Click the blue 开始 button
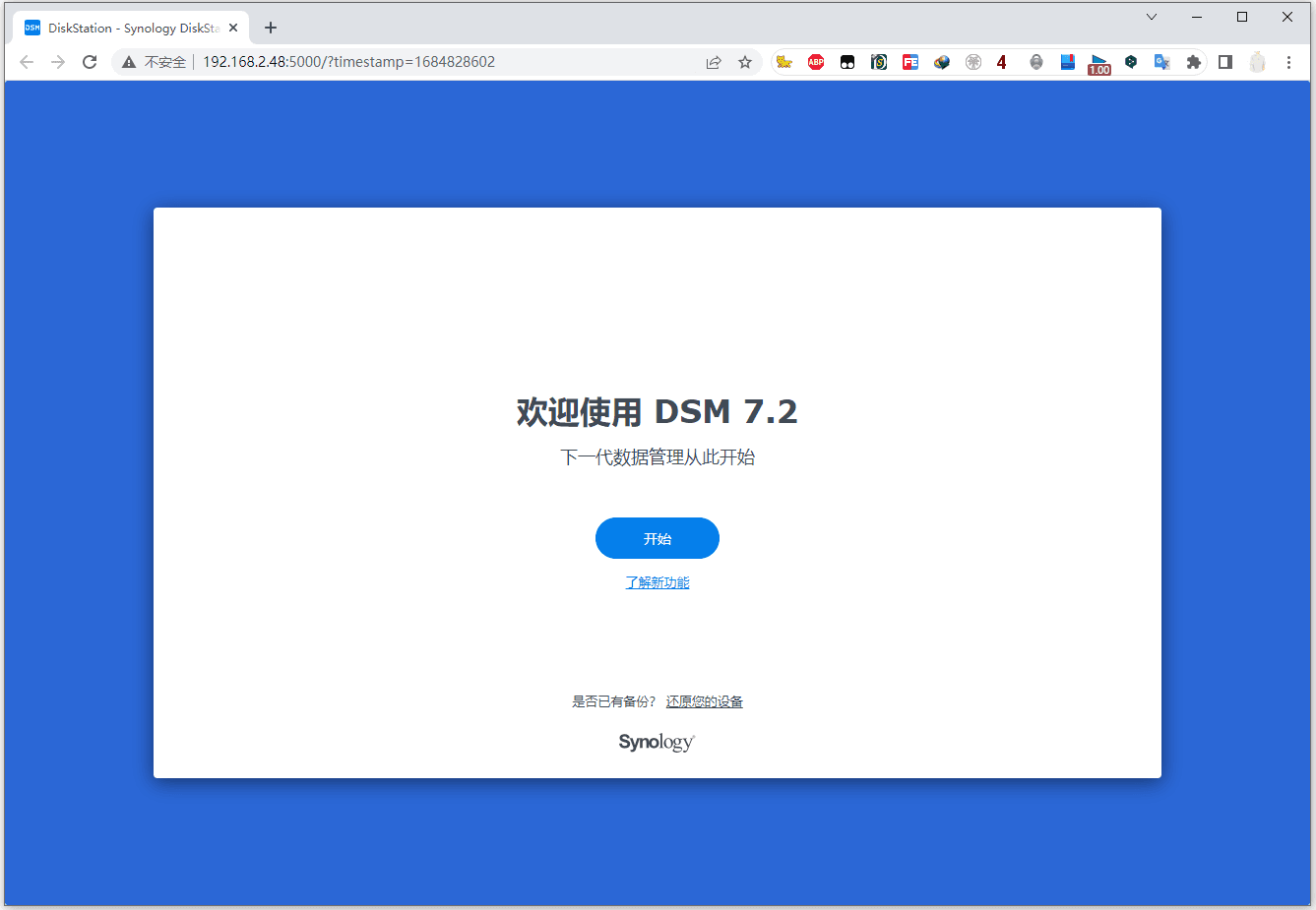1316x910 pixels. tap(657, 538)
